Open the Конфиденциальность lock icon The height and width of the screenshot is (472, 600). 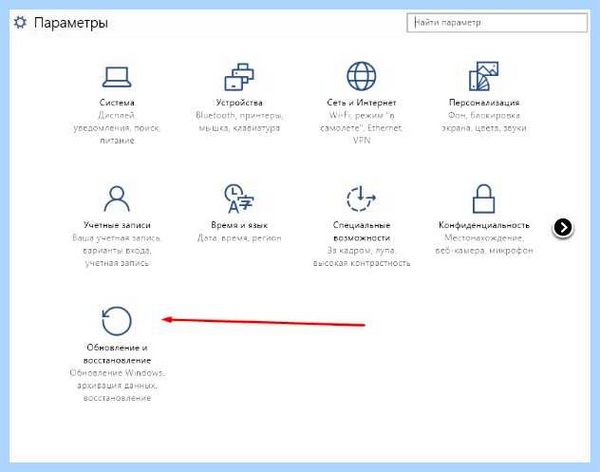click(484, 198)
